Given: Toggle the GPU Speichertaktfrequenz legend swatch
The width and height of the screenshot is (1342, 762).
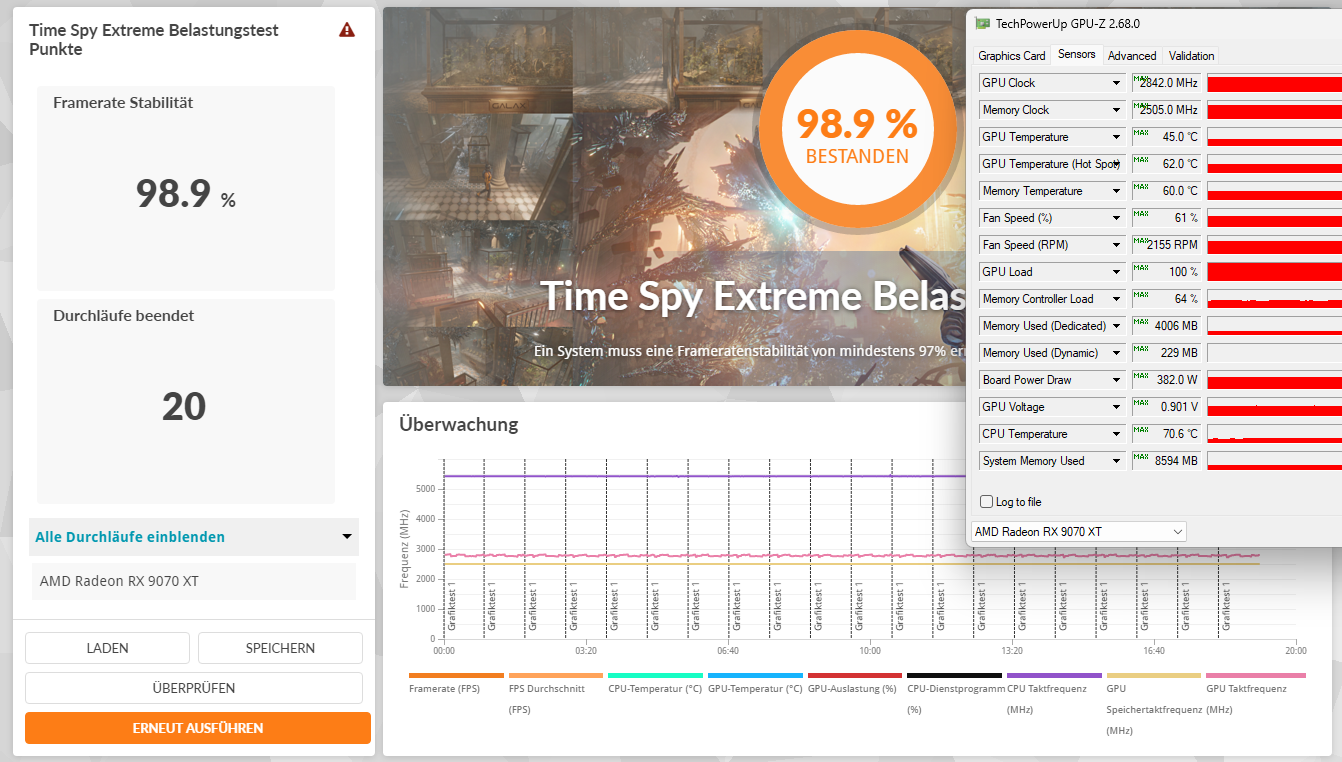Looking at the screenshot, I should pyautogui.click(x=1154, y=676).
